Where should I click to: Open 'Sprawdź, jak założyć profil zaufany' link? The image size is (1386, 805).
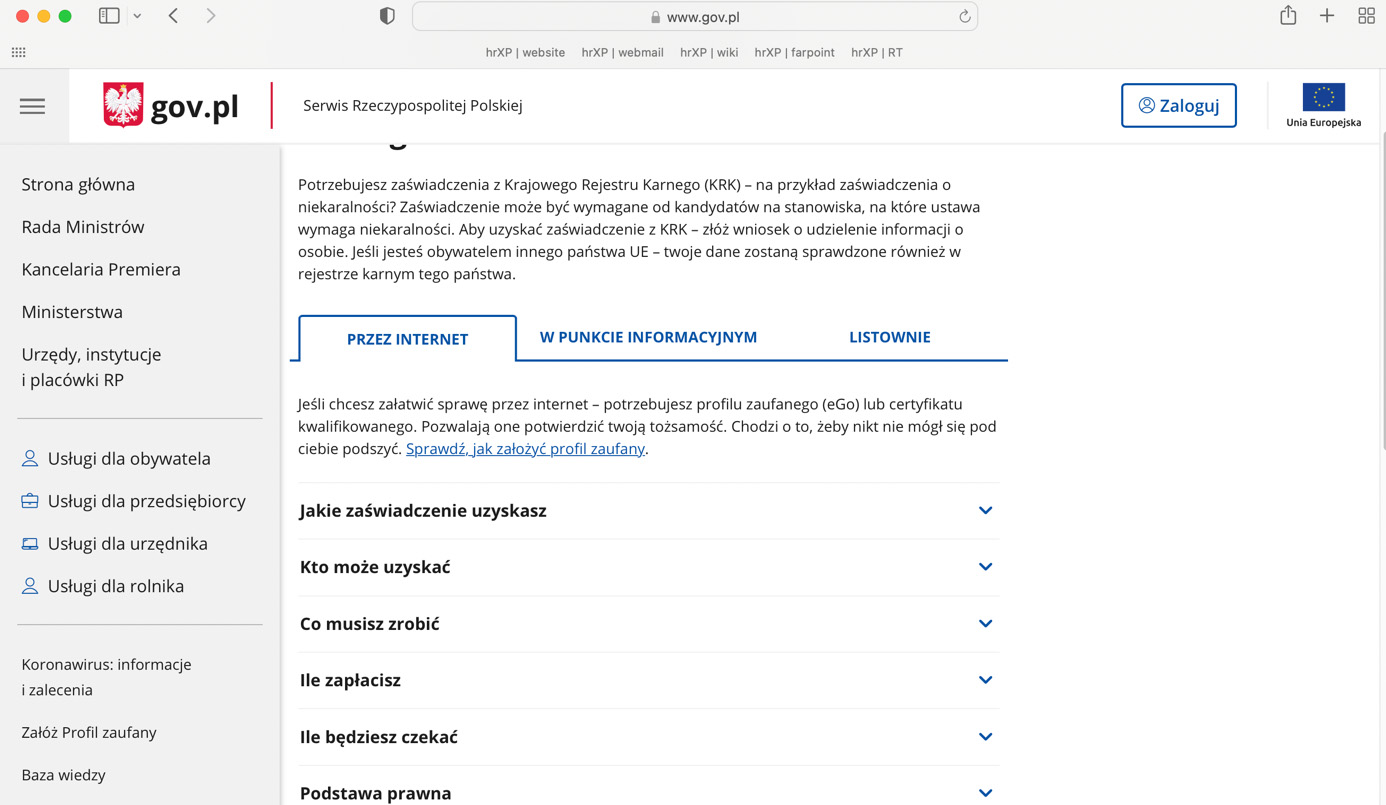525,449
